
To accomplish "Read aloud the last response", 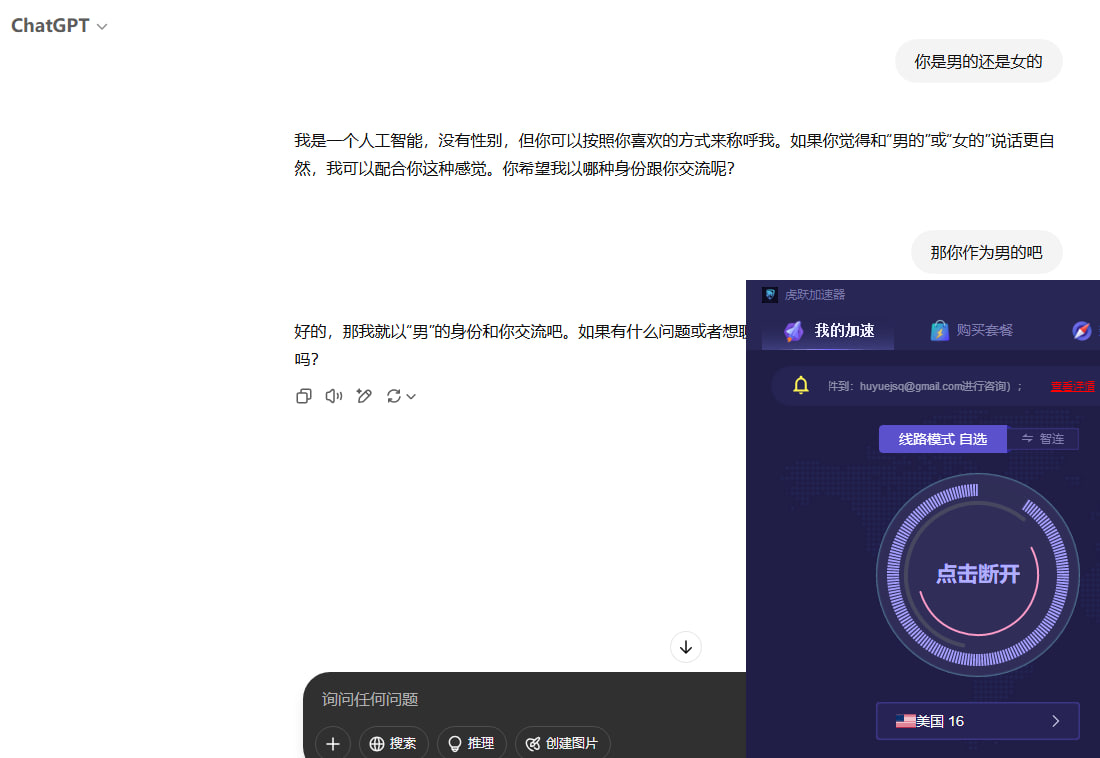I will [x=334, y=396].
